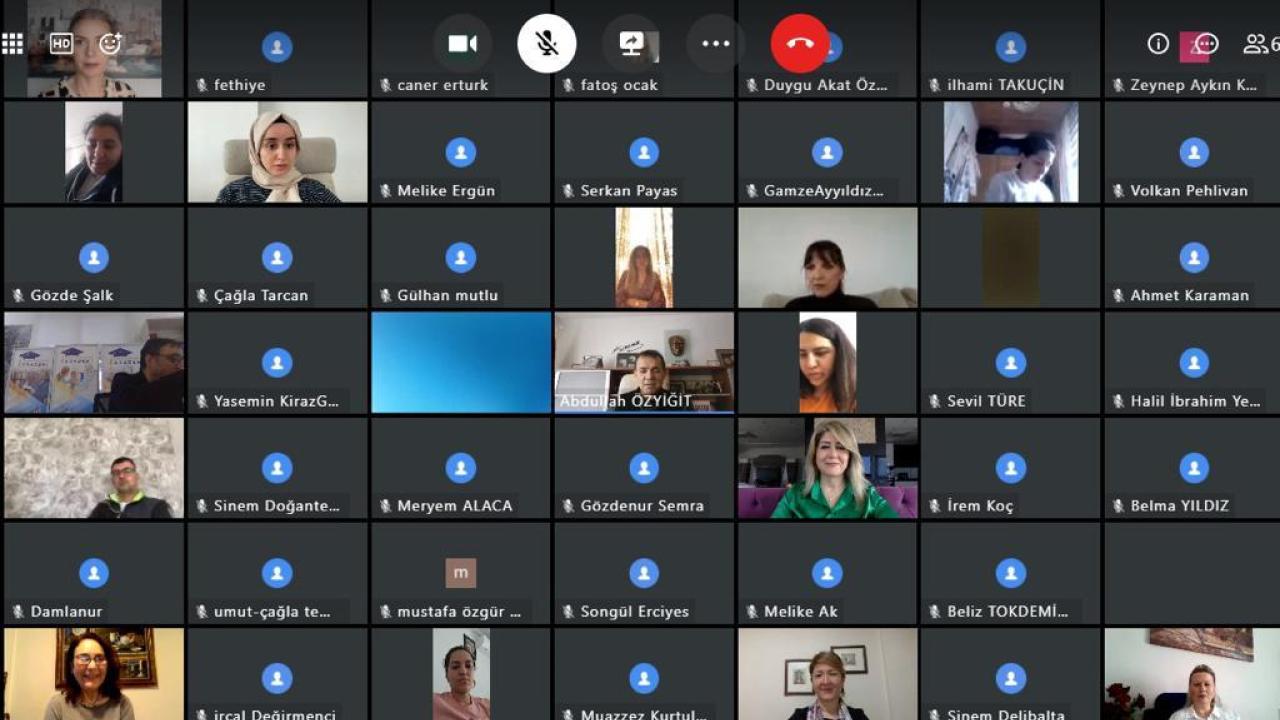Select Abdullah ÖZYİĞİT's video tile
This screenshot has height=720, width=1280.
[x=644, y=362]
